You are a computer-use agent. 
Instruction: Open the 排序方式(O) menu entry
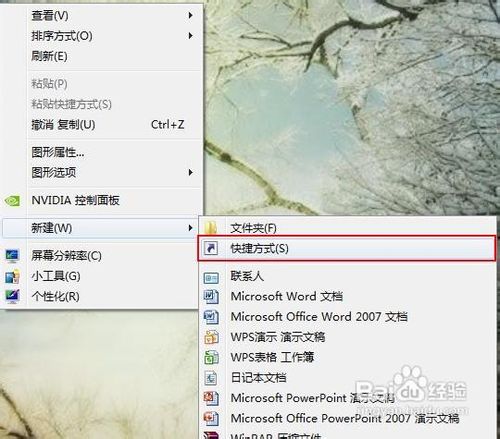101,35
